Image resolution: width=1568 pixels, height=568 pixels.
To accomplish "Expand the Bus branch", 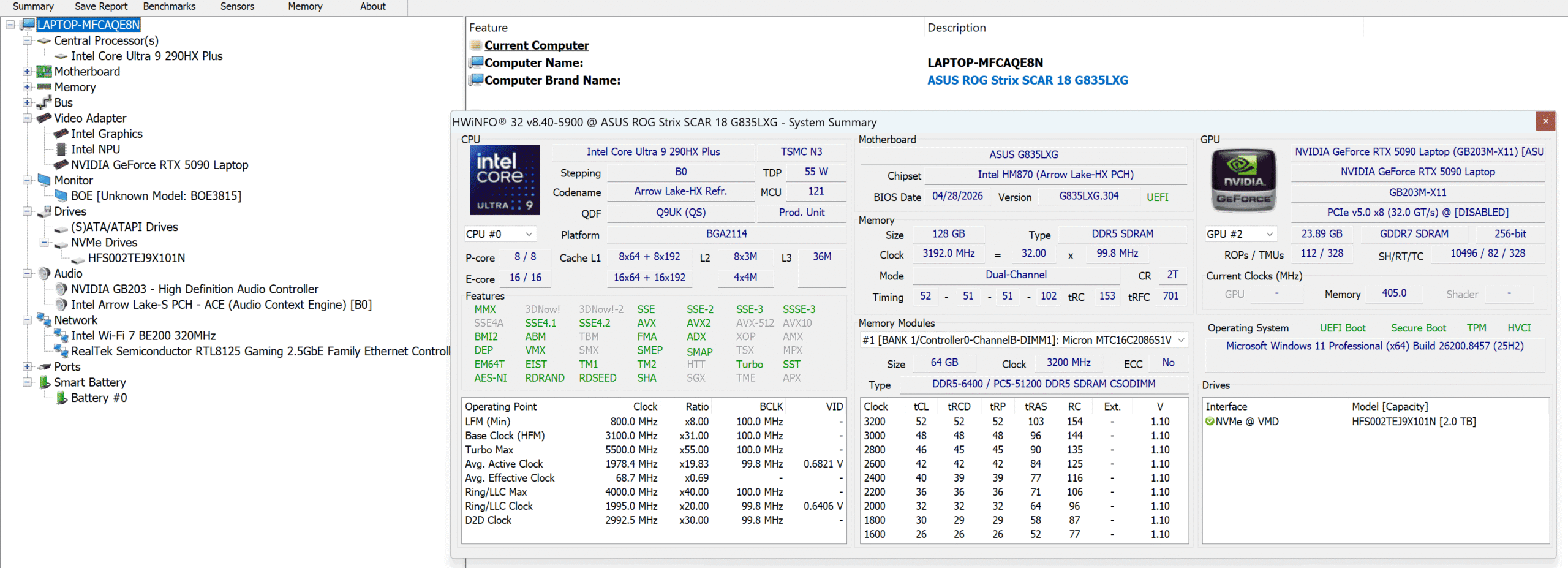I will click(27, 103).
